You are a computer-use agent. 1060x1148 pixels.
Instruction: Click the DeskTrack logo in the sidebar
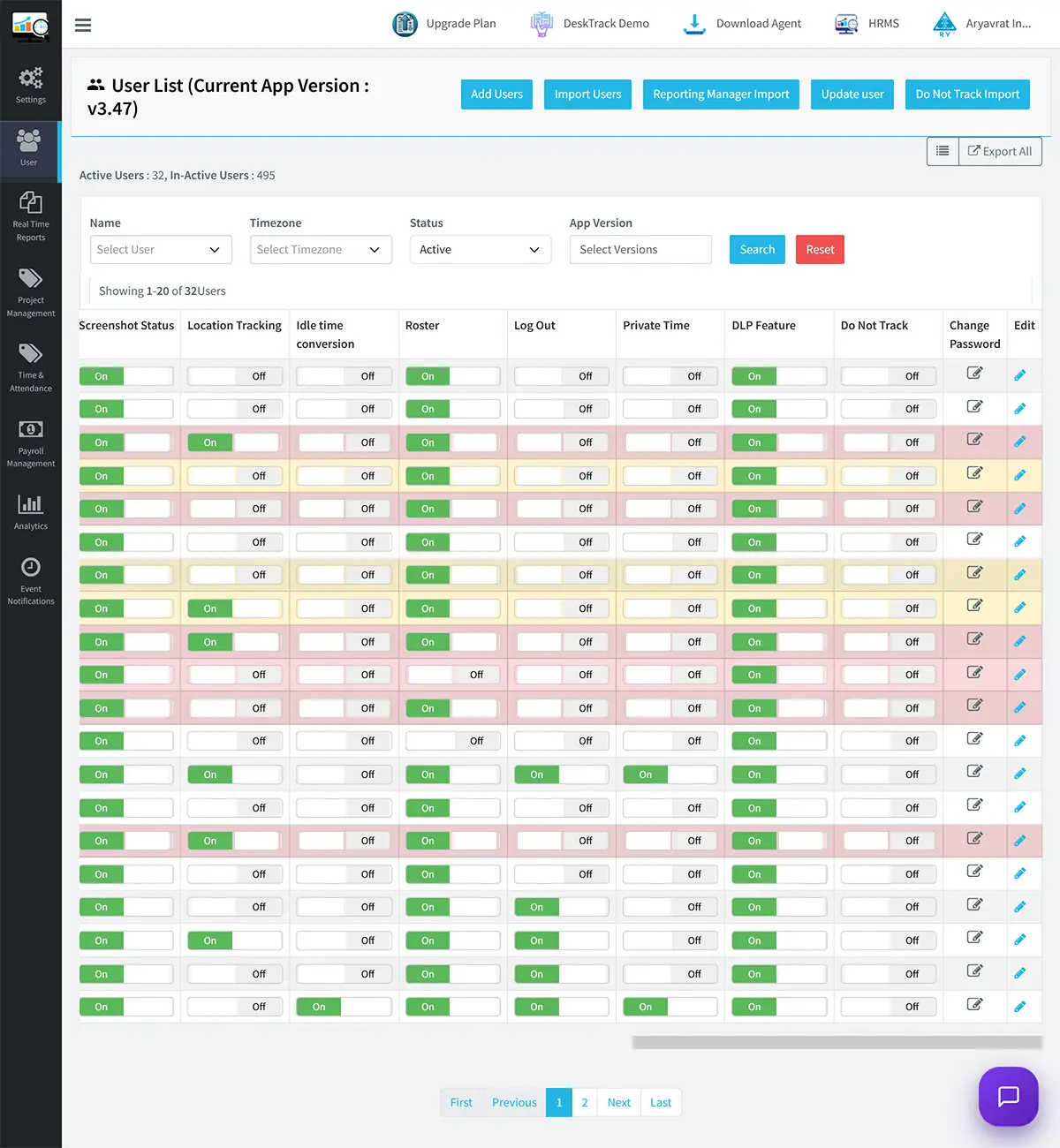31,27
